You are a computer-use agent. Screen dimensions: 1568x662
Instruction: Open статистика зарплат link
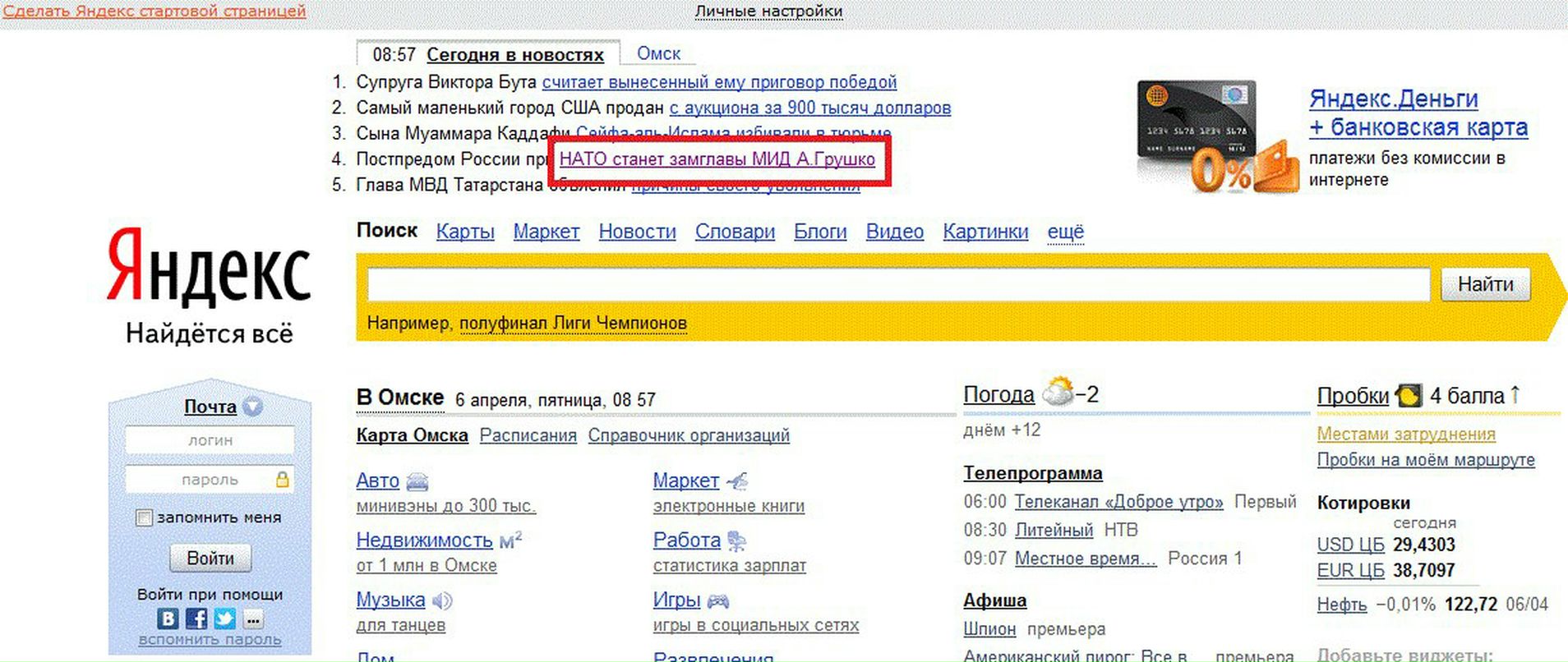[730, 566]
